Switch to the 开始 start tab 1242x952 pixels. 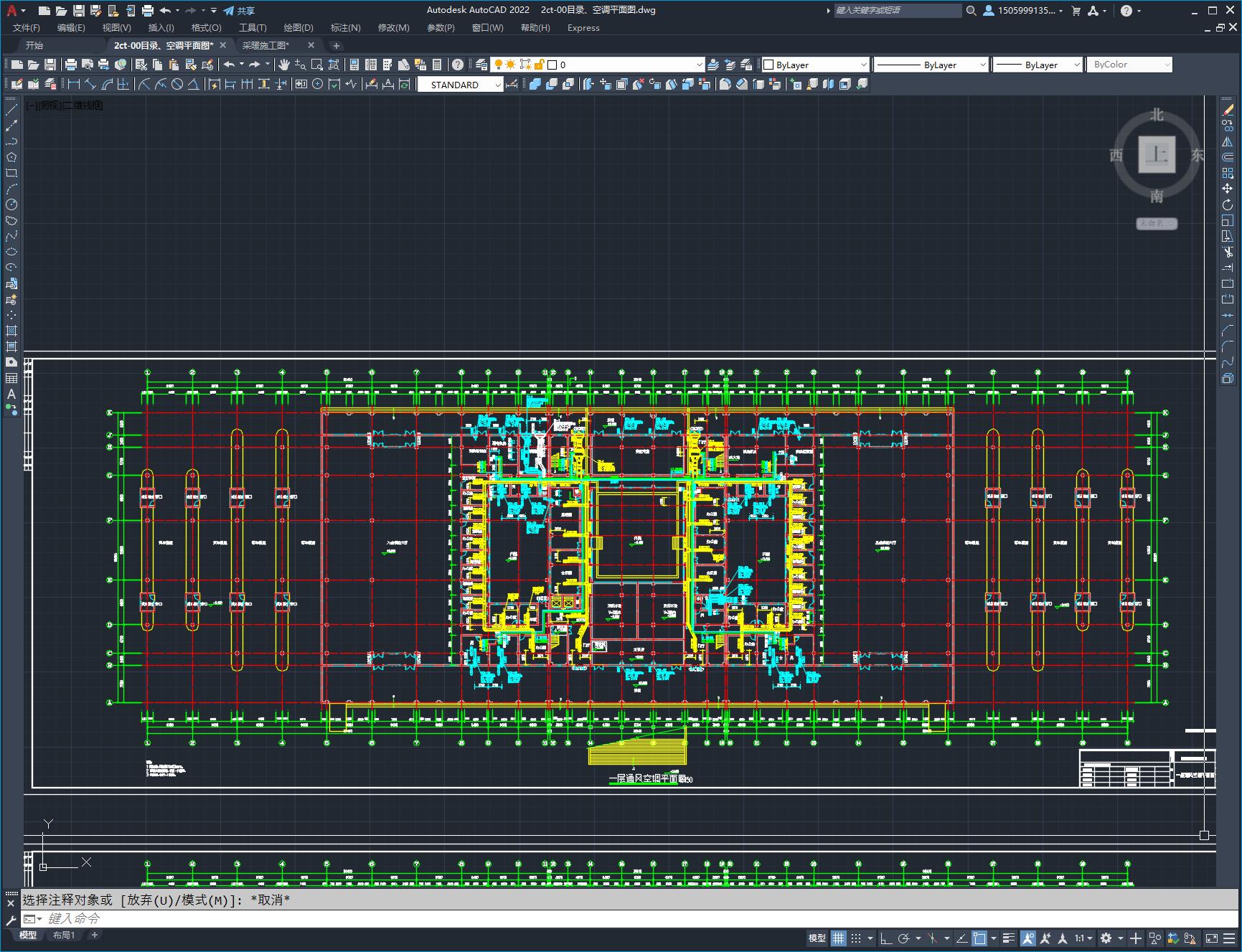click(34, 45)
